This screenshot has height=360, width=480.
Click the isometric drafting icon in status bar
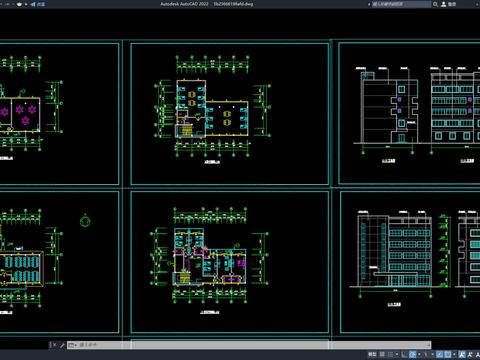pyautogui.click(x=425, y=354)
